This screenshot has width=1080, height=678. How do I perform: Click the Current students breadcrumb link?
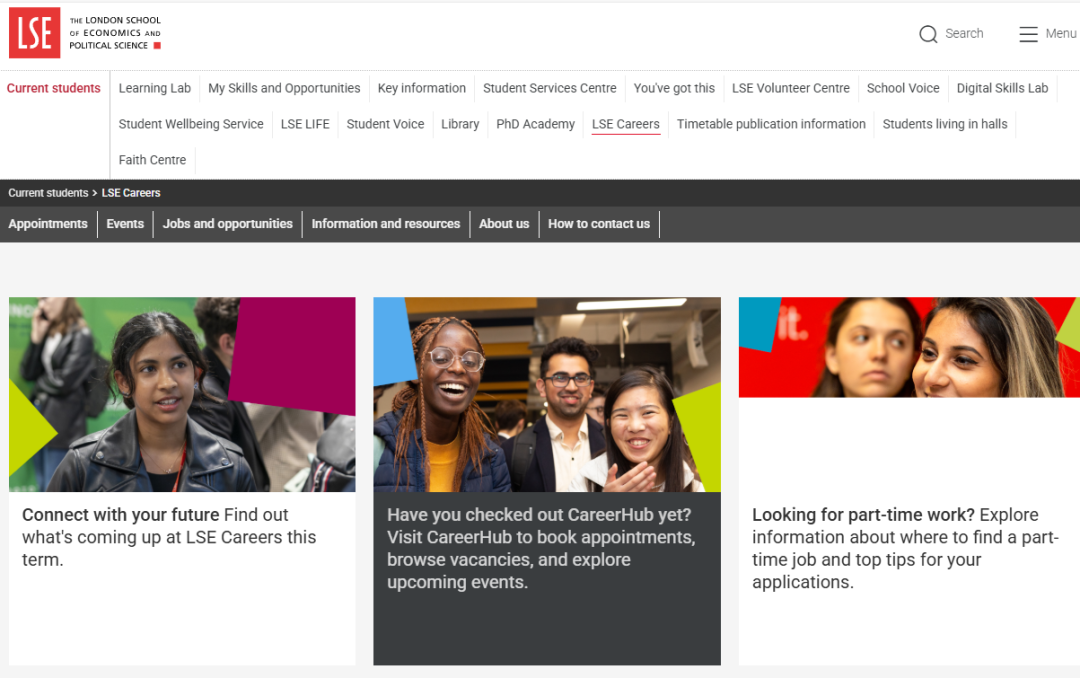[48, 193]
